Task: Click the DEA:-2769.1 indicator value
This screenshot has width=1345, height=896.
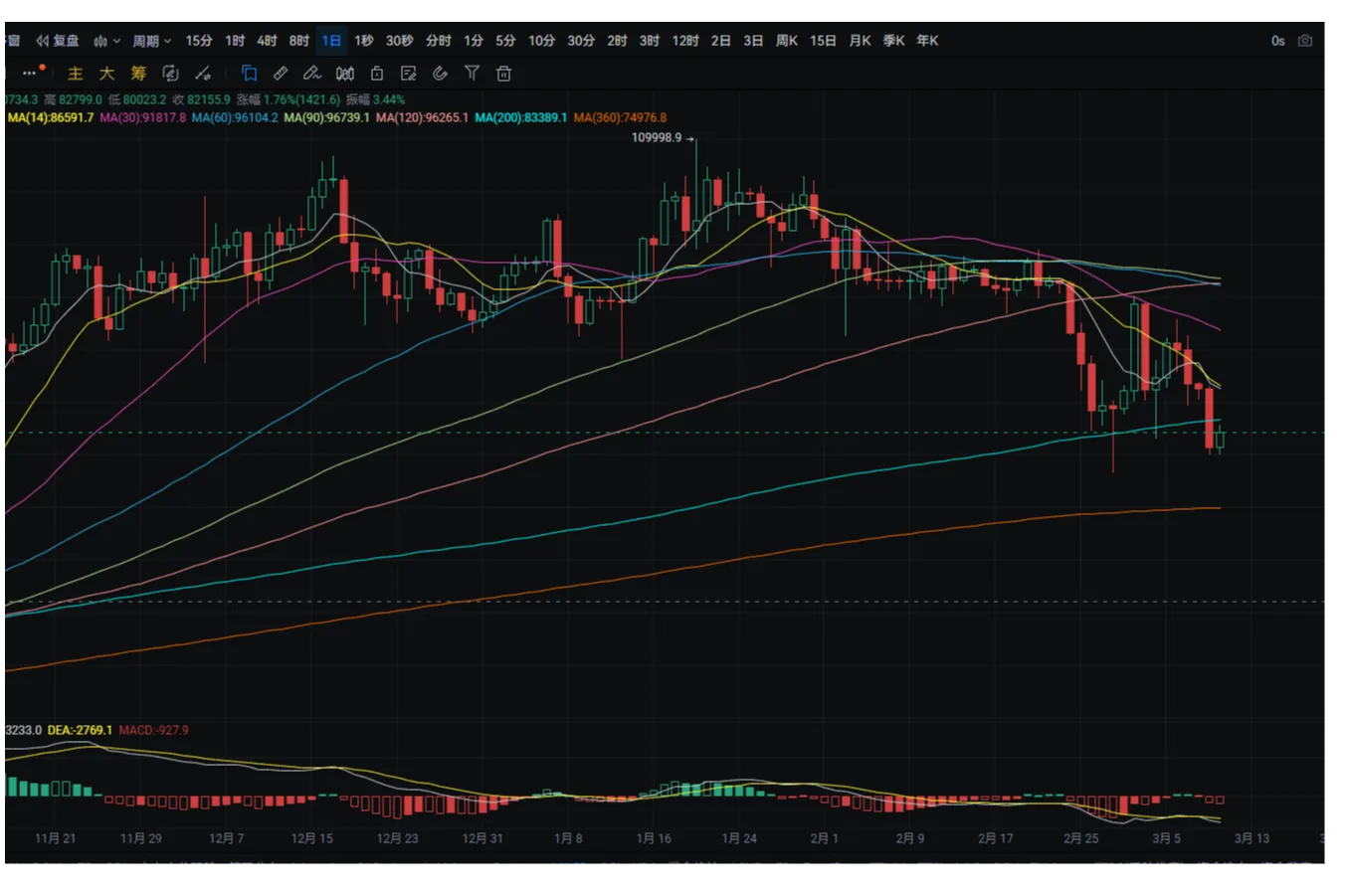Action: 80,730
